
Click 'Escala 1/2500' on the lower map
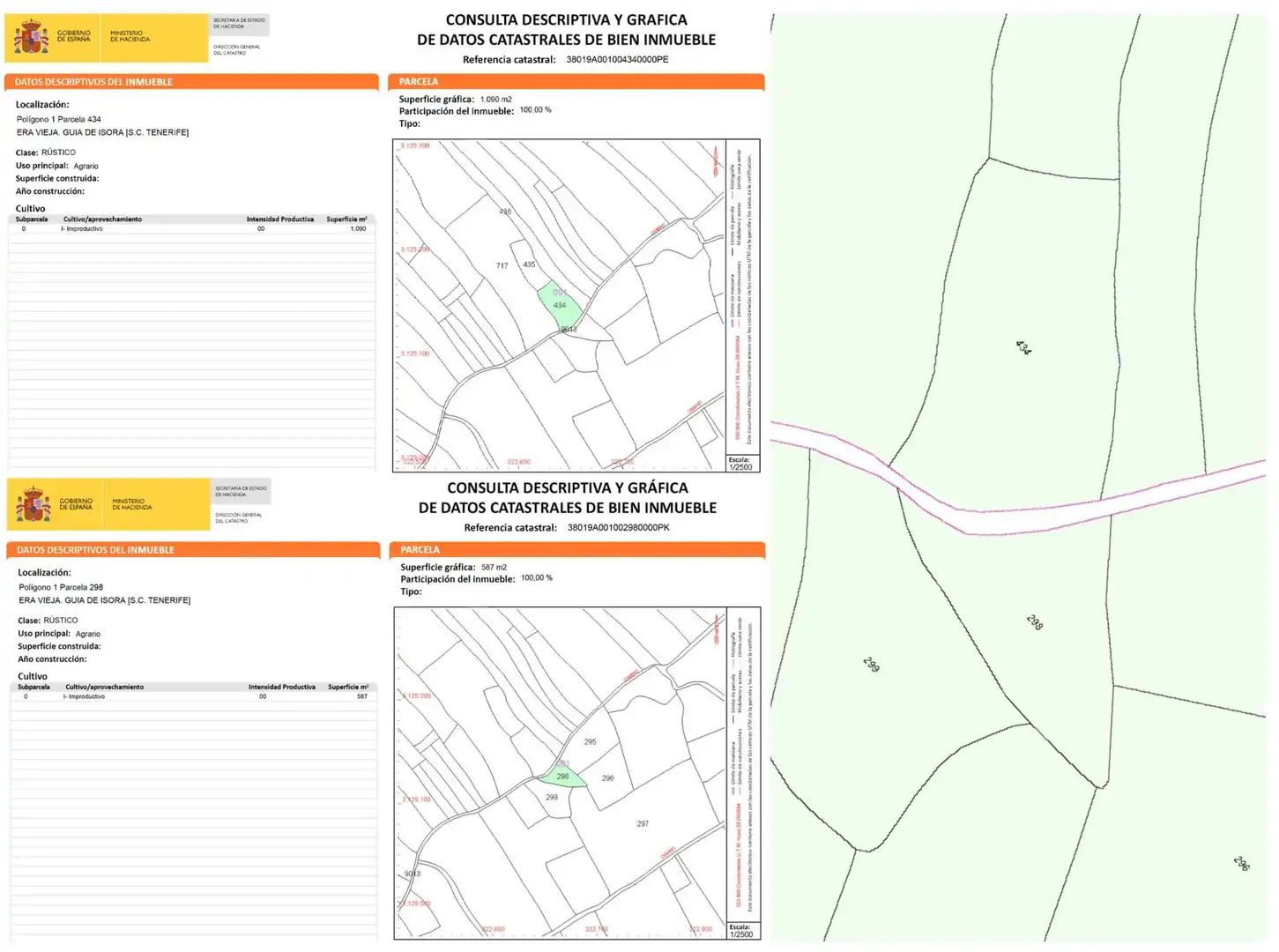tap(741, 931)
